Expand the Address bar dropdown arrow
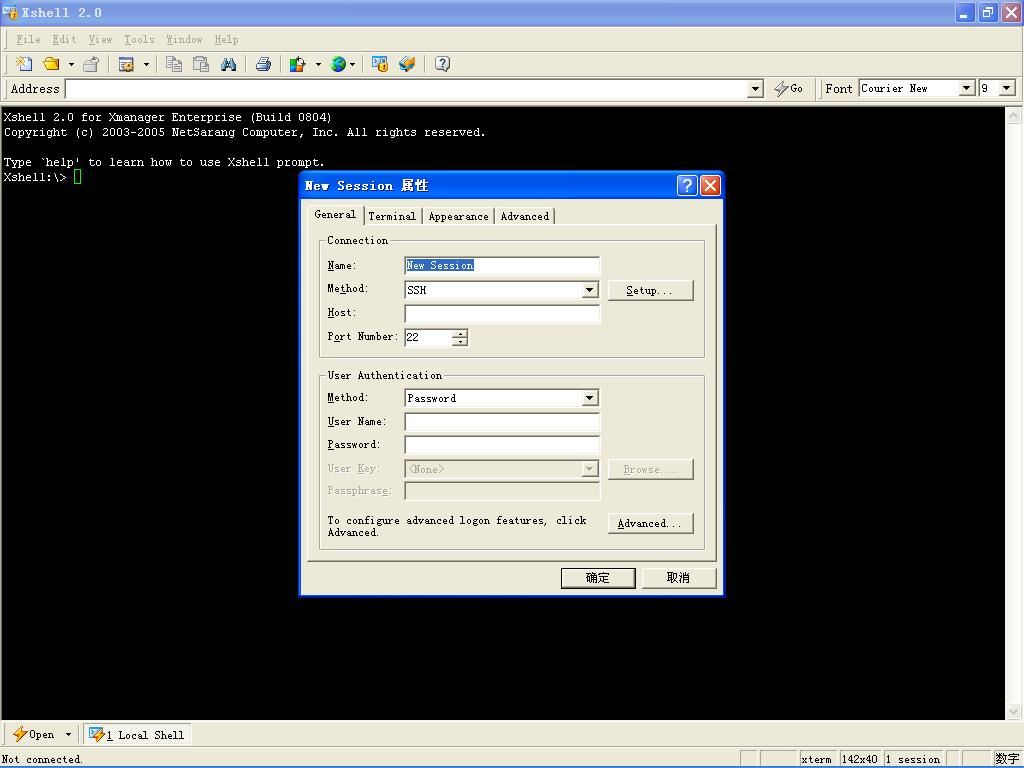1024x768 pixels. coord(755,89)
